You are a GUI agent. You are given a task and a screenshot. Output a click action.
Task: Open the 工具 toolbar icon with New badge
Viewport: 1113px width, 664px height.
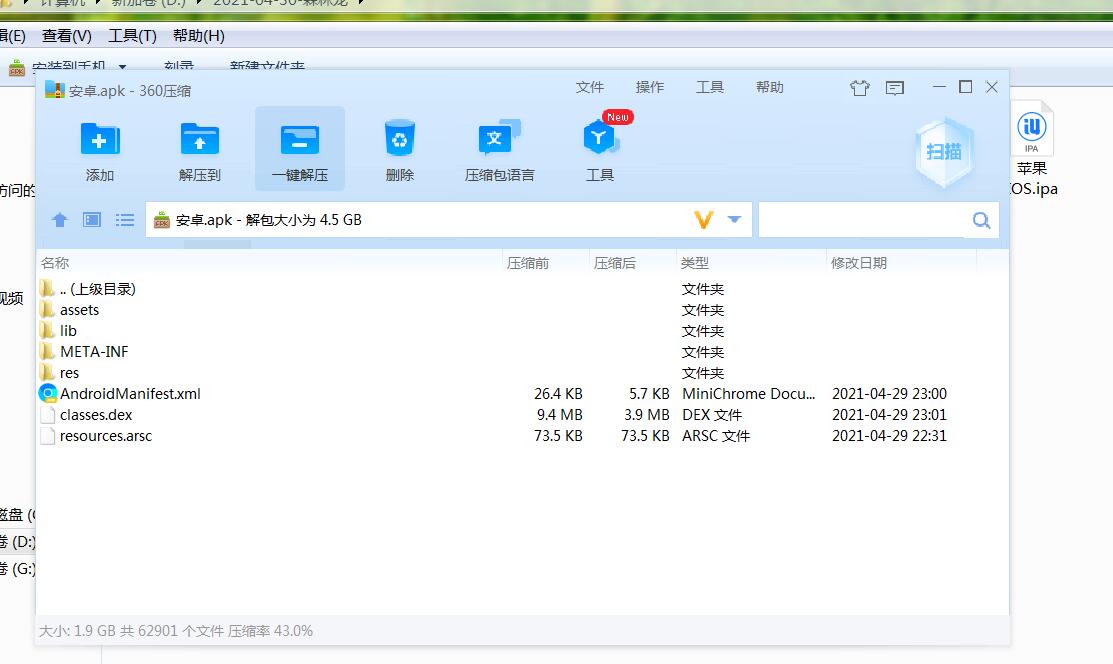[600, 141]
